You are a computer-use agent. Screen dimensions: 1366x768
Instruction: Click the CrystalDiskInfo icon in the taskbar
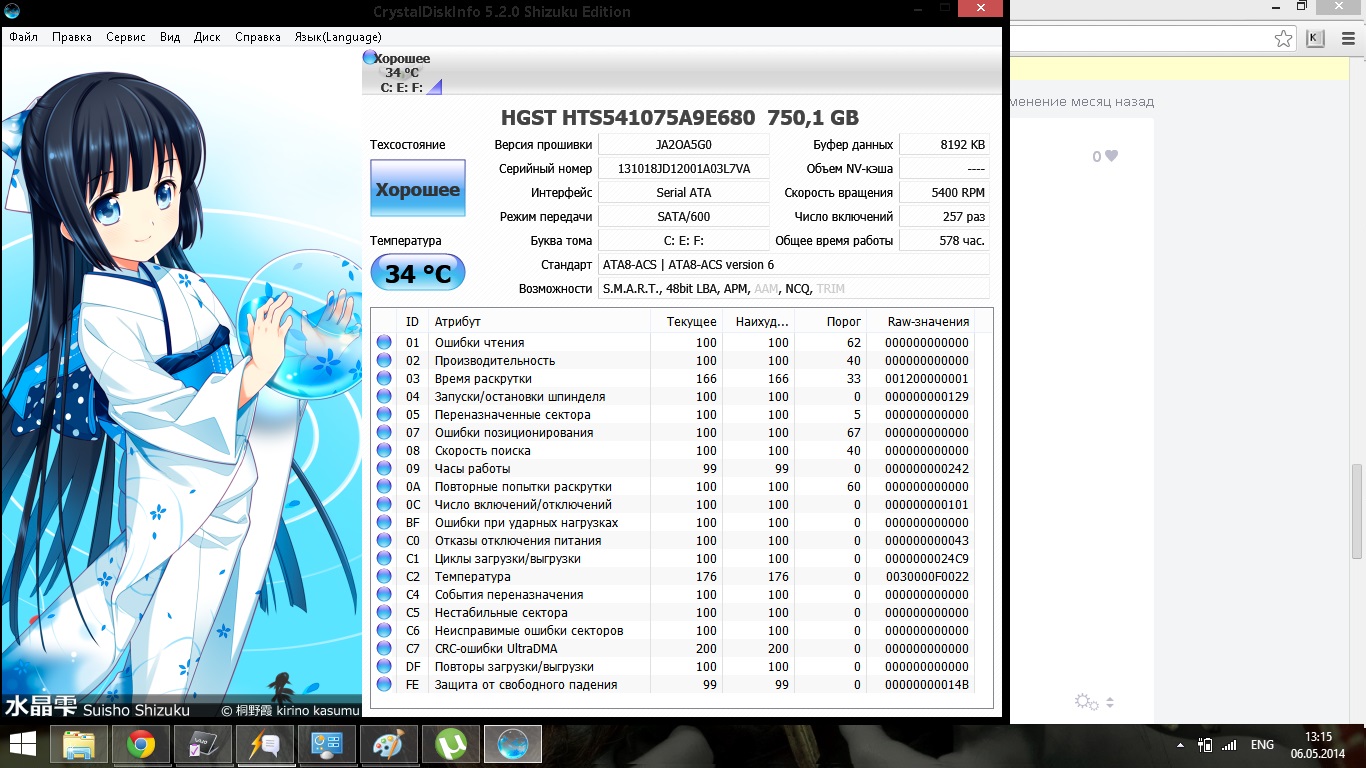tap(513, 745)
